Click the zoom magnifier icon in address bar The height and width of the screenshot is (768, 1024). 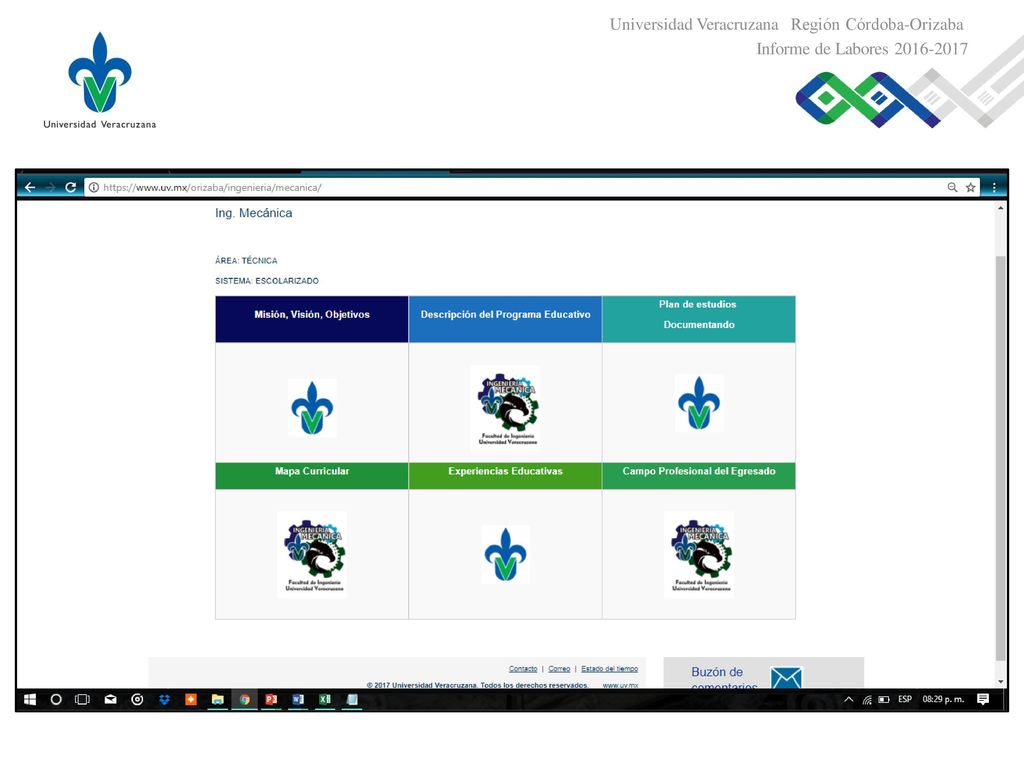952,187
